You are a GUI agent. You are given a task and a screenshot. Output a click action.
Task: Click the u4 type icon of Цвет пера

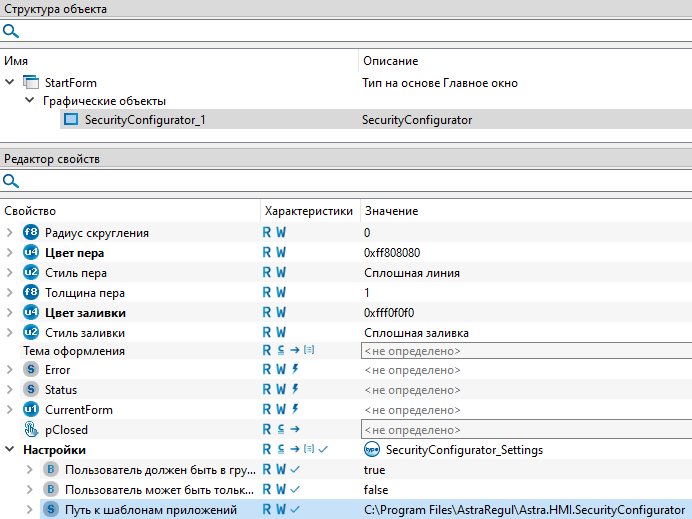[x=30, y=253]
